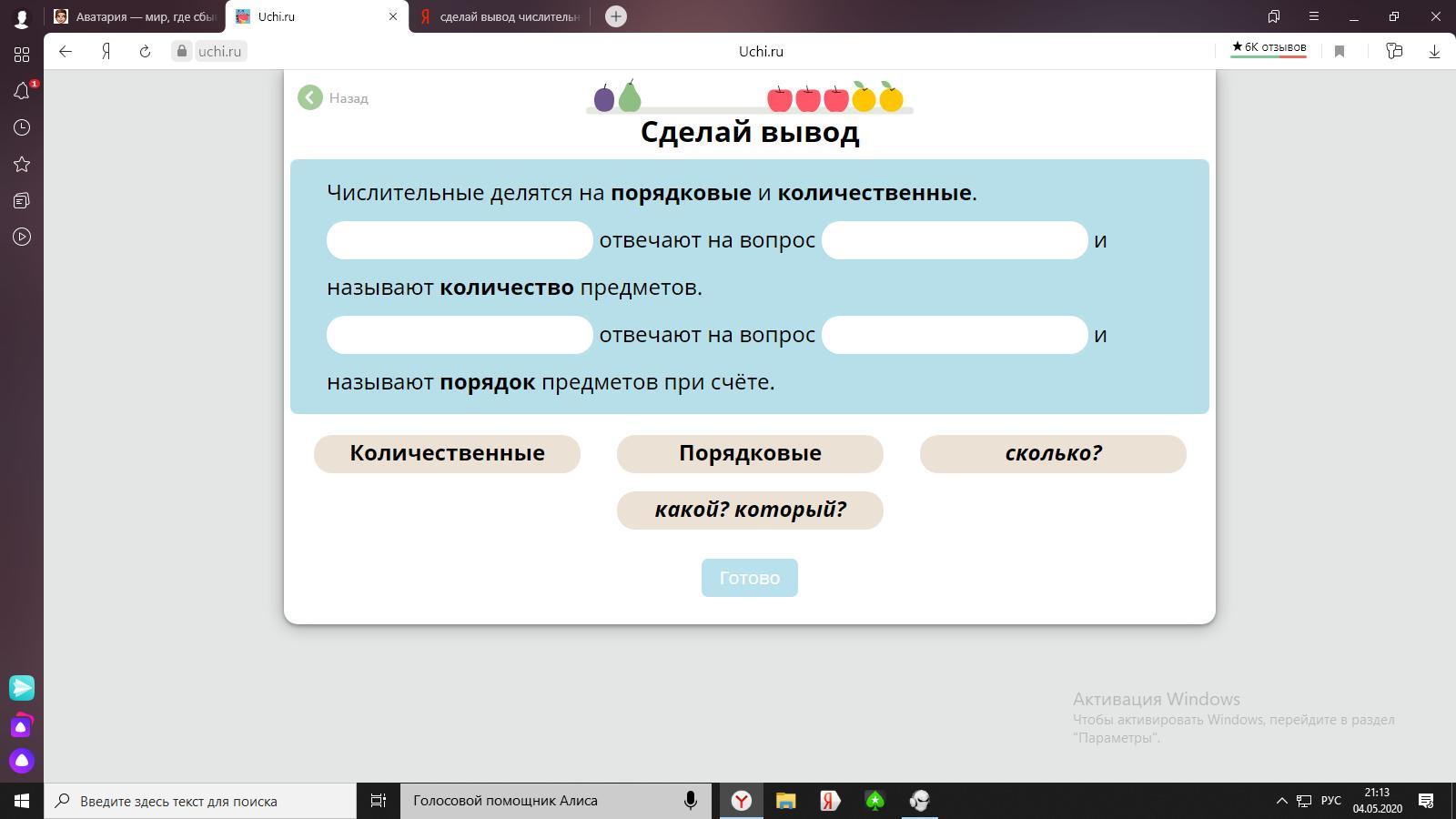Select the 'Количественные' answer chip

pyautogui.click(x=447, y=453)
